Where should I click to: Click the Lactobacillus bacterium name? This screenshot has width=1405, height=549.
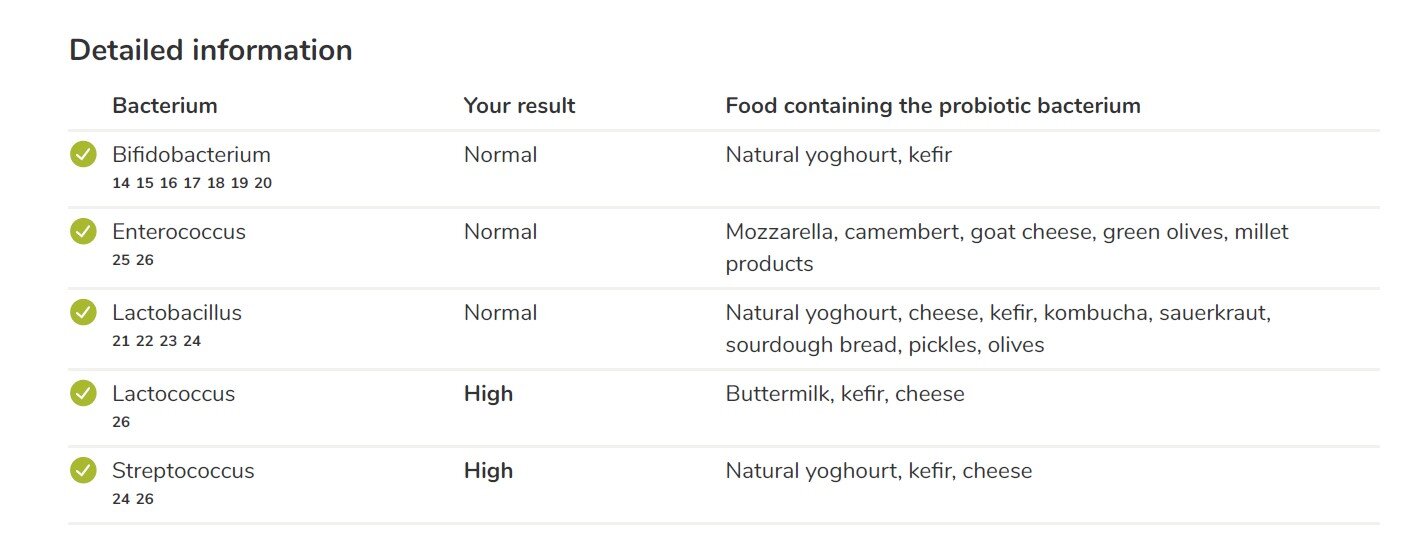pos(177,313)
